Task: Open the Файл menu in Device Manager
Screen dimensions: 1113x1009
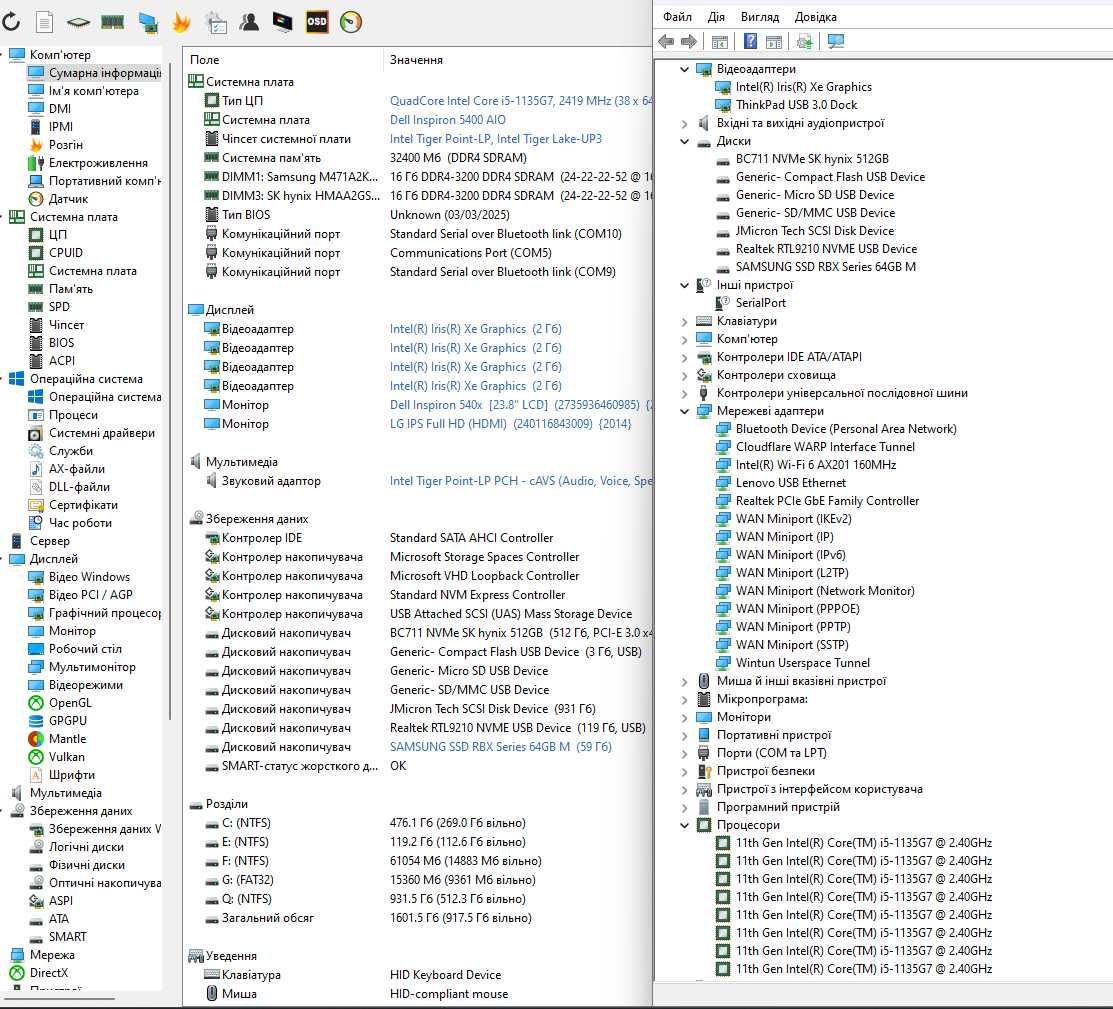Action: coord(677,16)
